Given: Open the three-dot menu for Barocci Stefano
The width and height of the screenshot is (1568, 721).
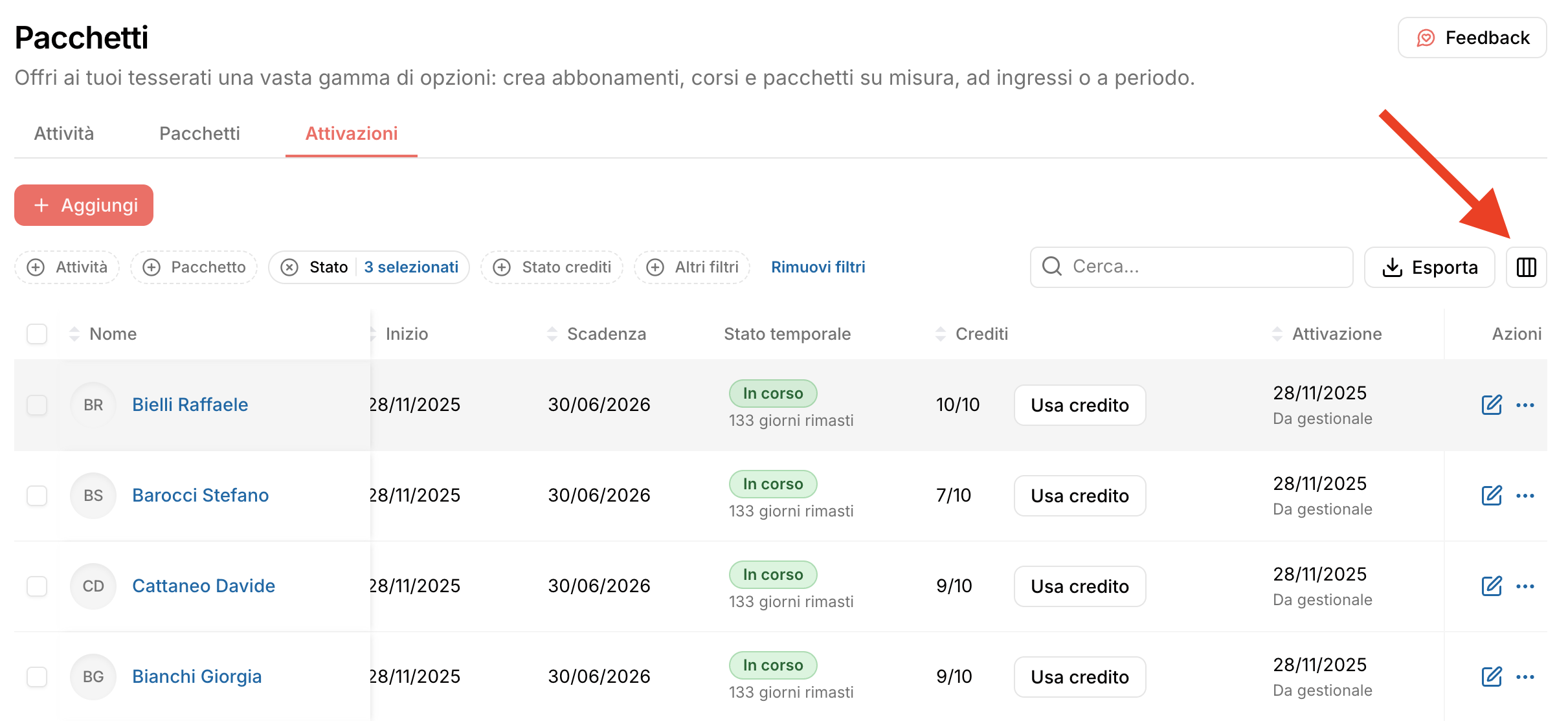Looking at the screenshot, I should 1525,496.
